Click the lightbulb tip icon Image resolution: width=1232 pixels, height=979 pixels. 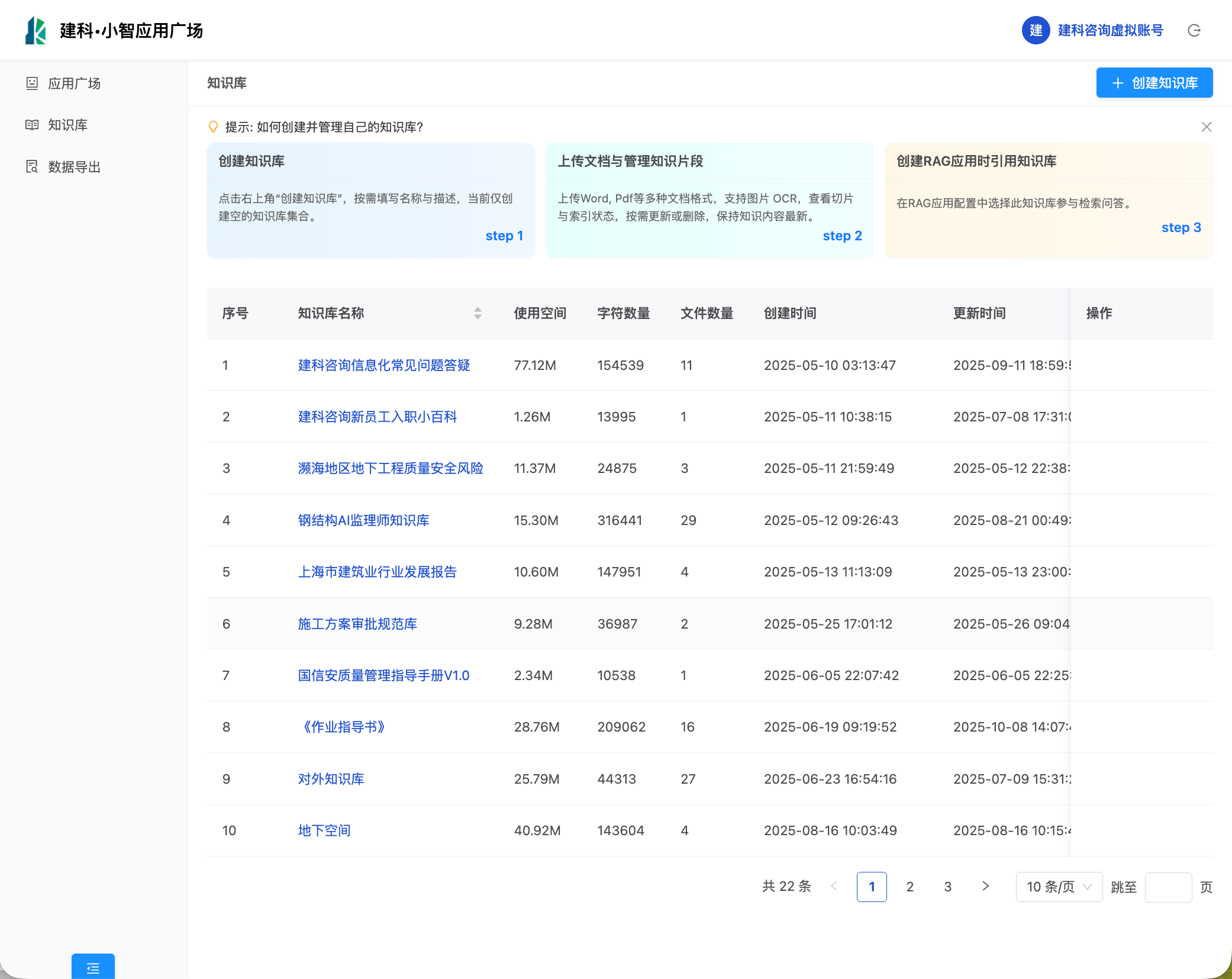pyautogui.click(x=214, y=127)
